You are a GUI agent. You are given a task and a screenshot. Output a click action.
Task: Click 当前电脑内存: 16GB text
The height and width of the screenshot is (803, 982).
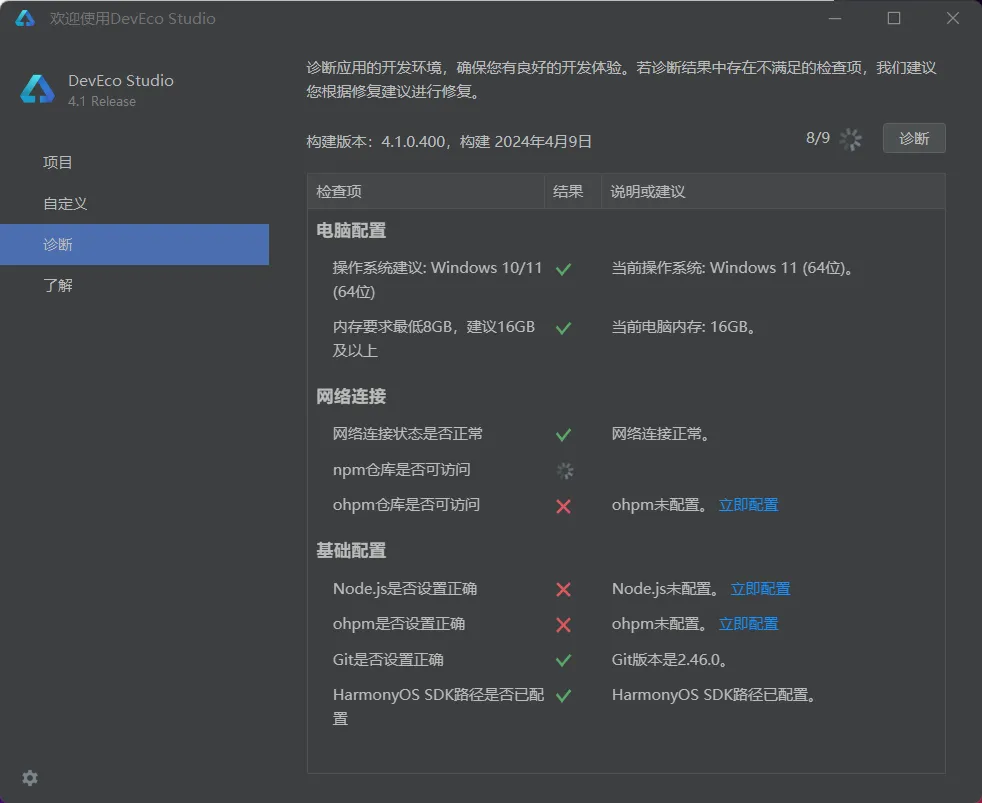coord(684,327)
